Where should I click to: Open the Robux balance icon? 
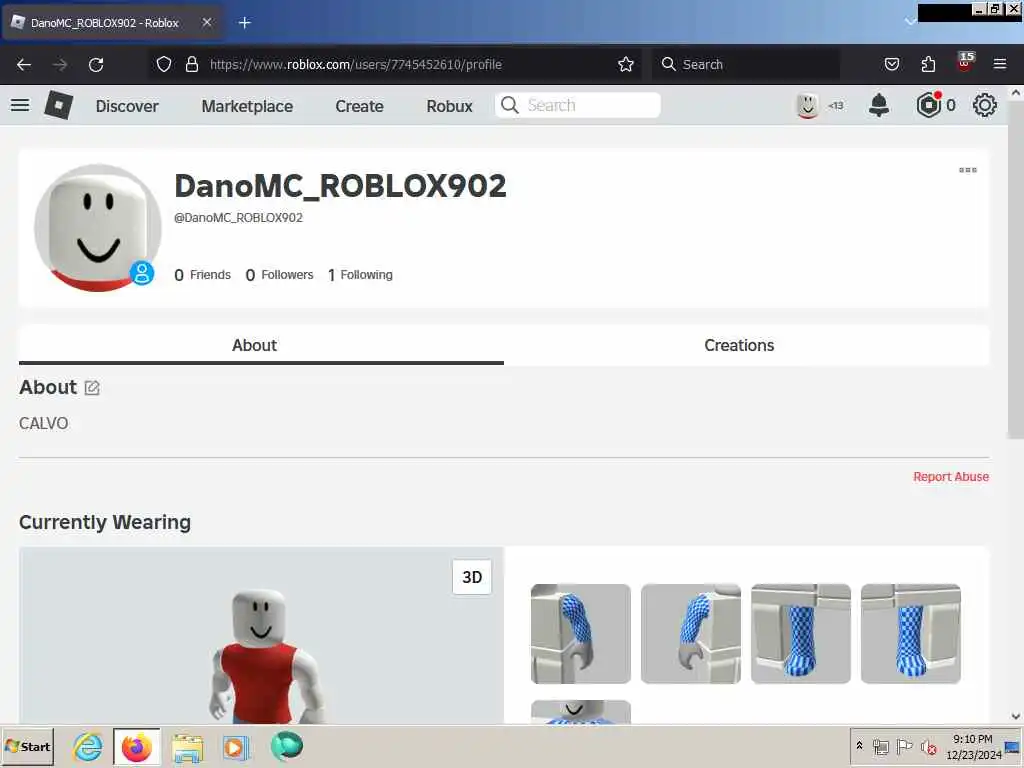click(x=929, y=105)
